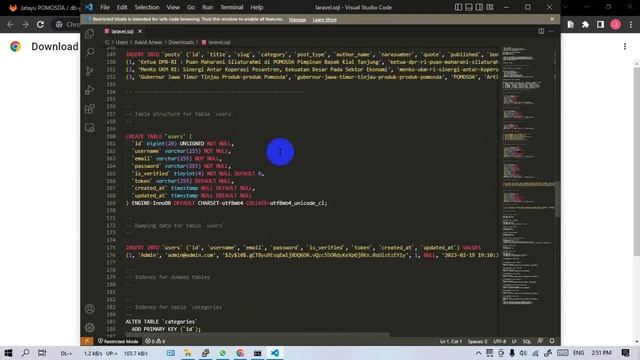Change language mode SQL
The height and width of the screenshot is (360, 640).
[x=527, y=341]
